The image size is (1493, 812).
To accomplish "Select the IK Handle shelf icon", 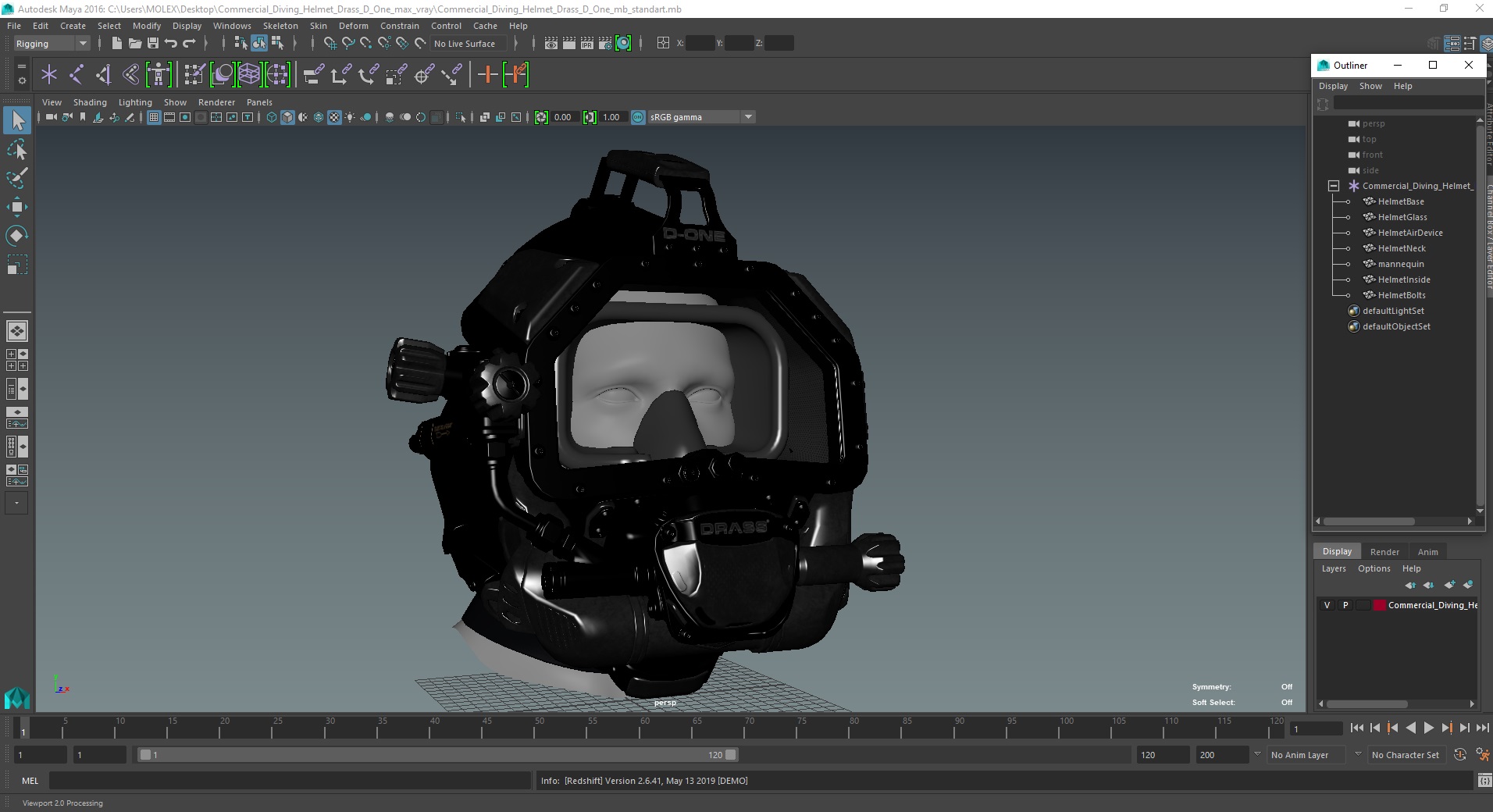I will click(103, 75).
